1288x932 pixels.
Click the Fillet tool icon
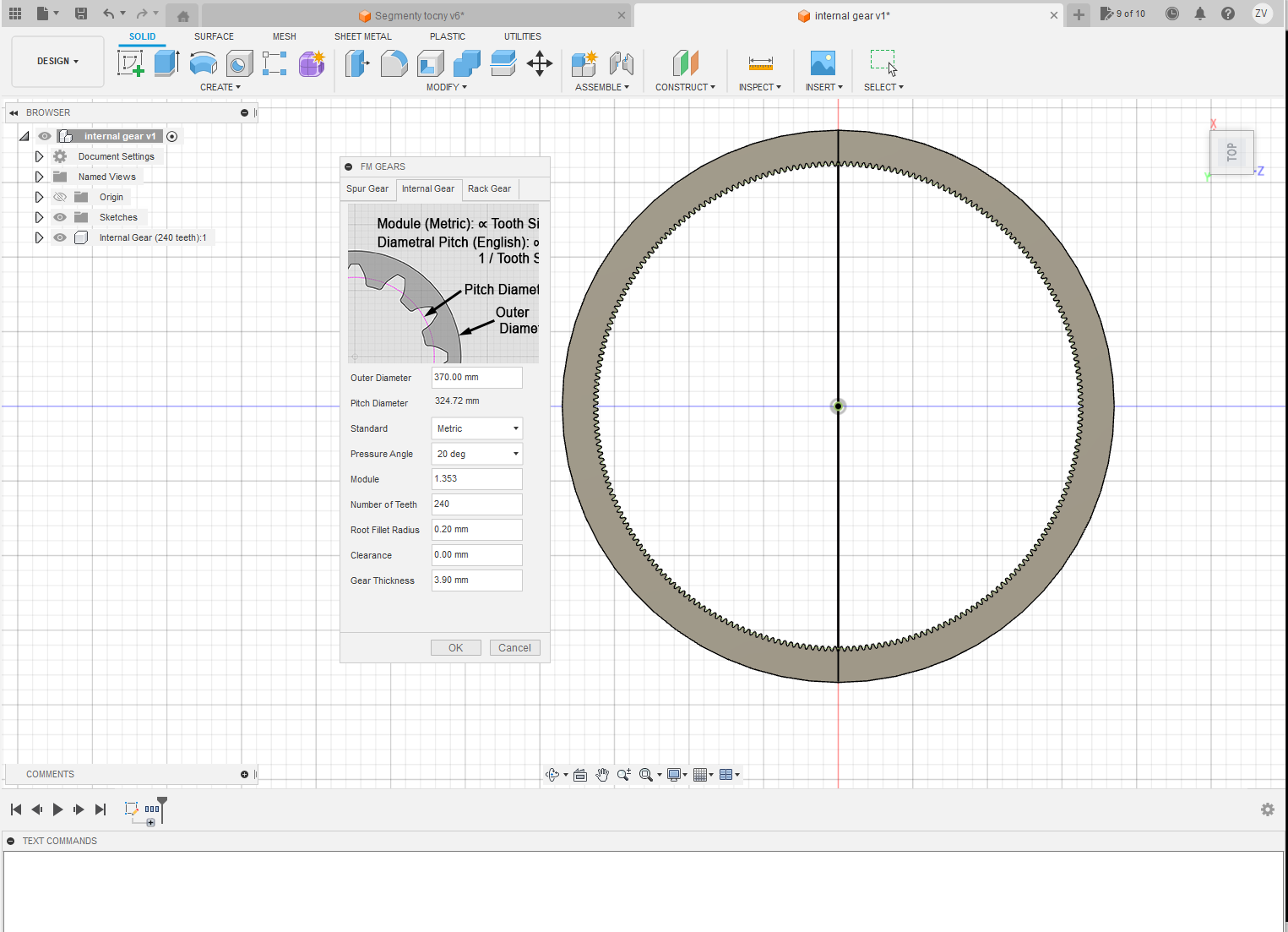pyautogui.click(x=394, y=63)
